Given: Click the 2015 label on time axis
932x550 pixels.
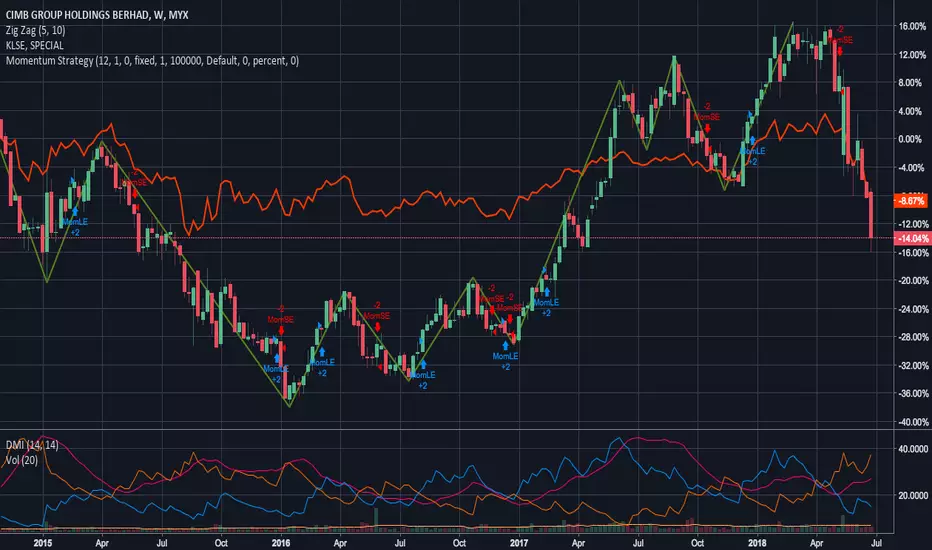Looking at the screenshot, I should [x=43, y=543].
